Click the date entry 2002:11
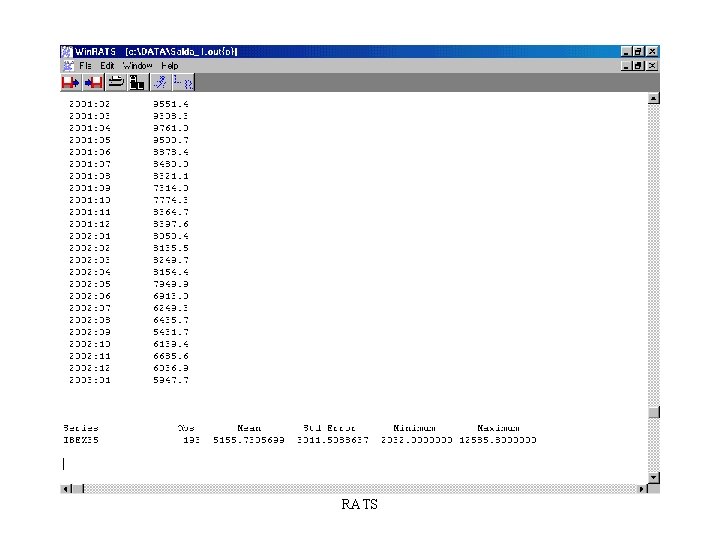The width and height of the screenshot is (720, 540). pyautogui.click(x=90, y=356)
